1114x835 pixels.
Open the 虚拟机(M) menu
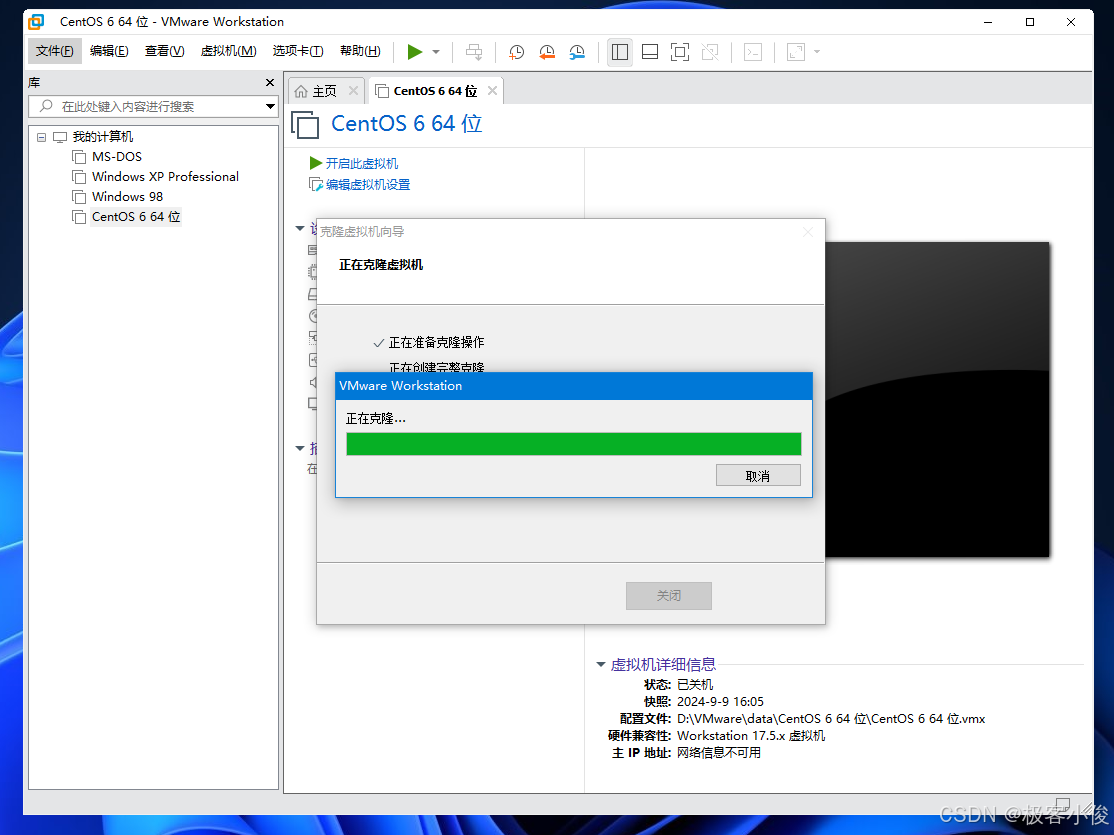tap(228, 51)
